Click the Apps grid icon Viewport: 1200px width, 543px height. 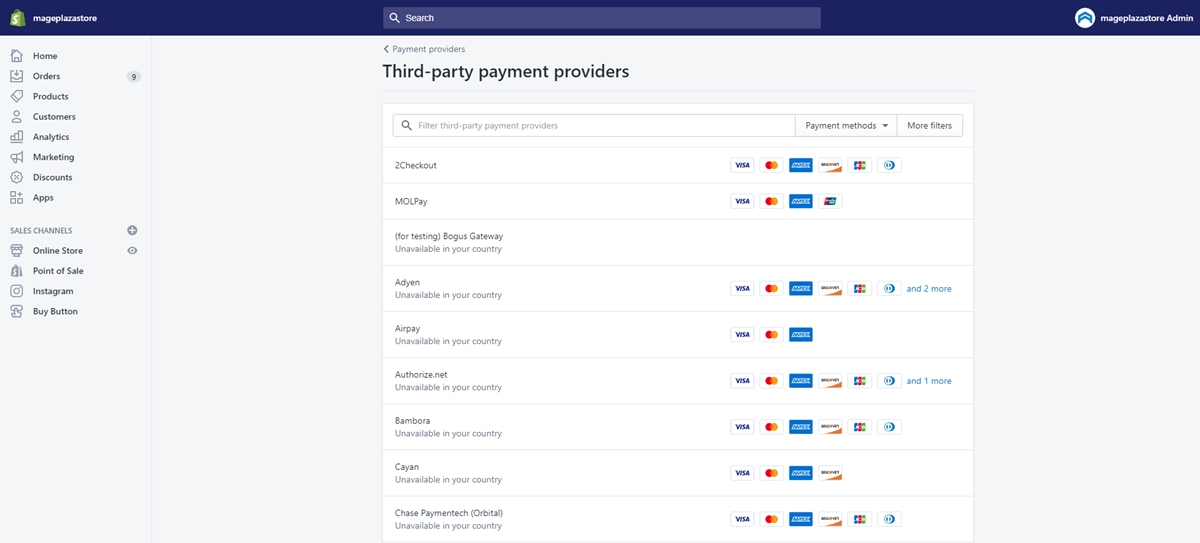pyautogui.click(x=16, y=198)
